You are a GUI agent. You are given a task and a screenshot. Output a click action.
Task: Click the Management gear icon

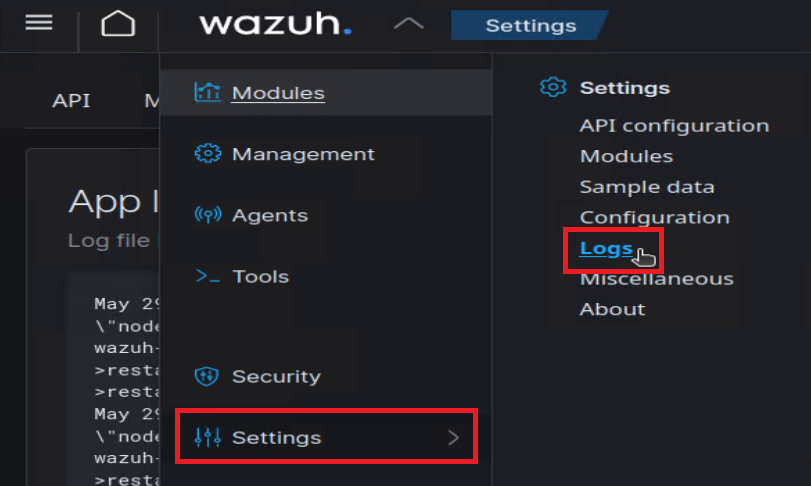[207, 154]
